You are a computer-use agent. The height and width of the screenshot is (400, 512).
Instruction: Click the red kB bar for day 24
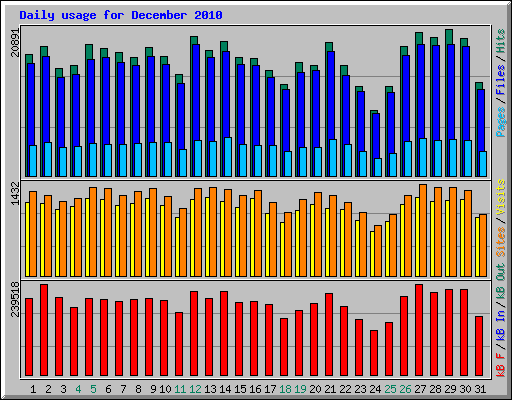(374, 353)
